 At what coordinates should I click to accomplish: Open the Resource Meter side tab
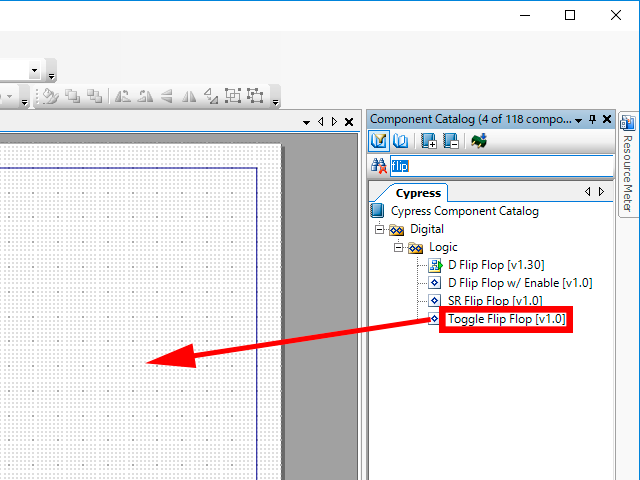(x=628, y=164)
